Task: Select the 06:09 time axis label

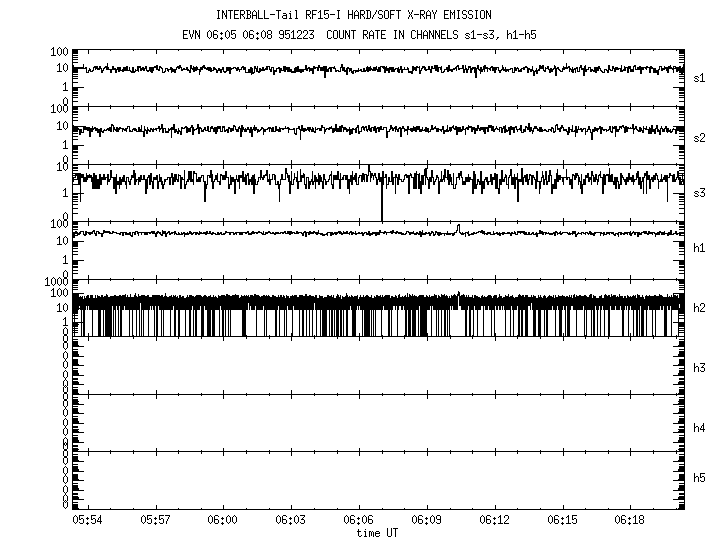Action: pos(426,521)
